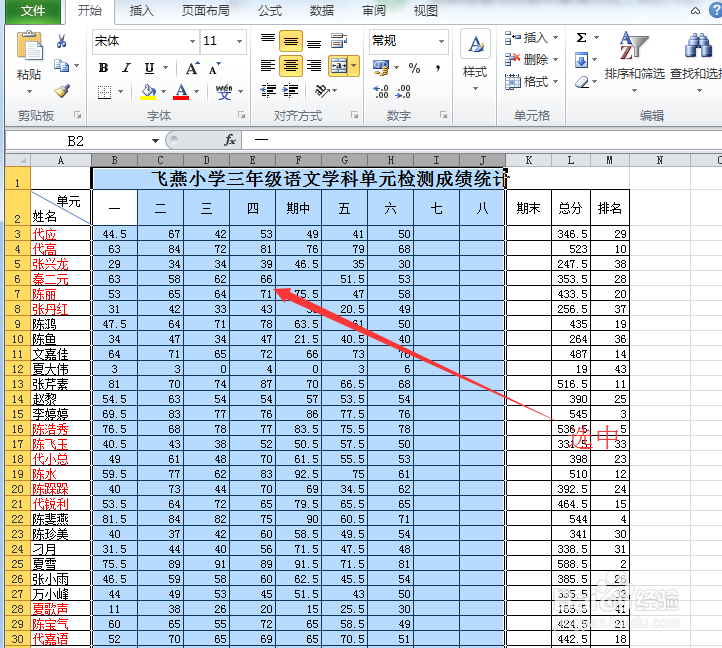Image resolution: width=722 pixels, height=648 pixels.
Task: Decrease indent icon
Action: point(268,91)
